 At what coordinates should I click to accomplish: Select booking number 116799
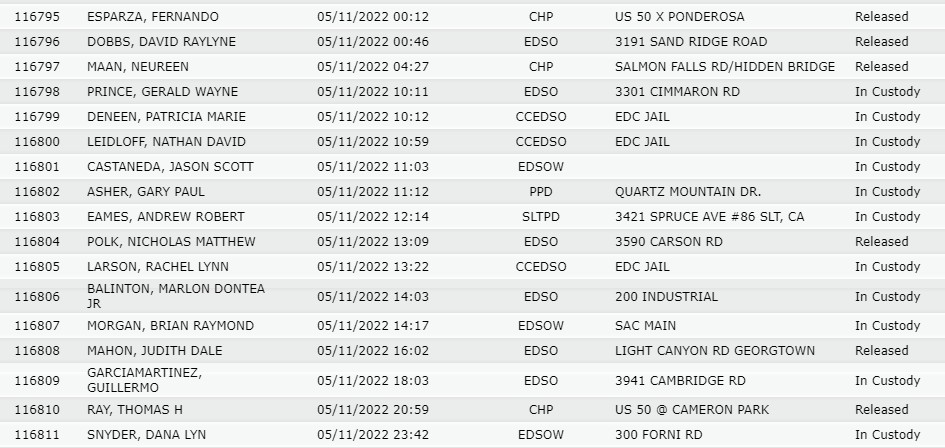pyautogui.click(x=37, y=117)
